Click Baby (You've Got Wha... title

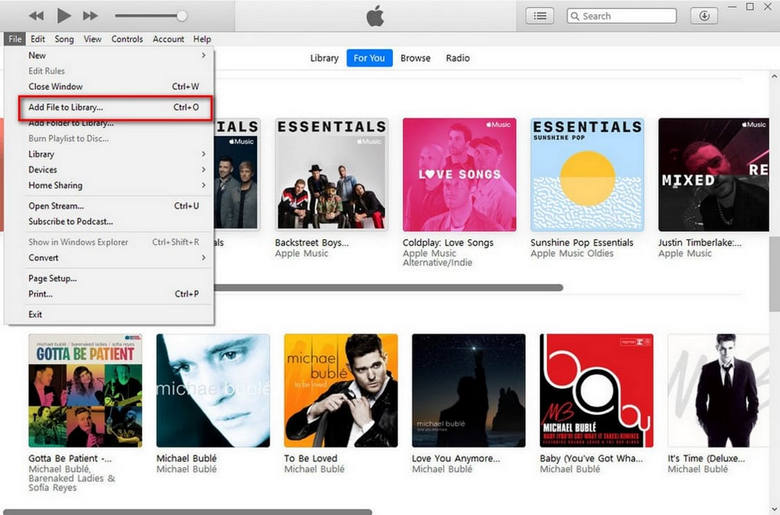pos(591,458)
